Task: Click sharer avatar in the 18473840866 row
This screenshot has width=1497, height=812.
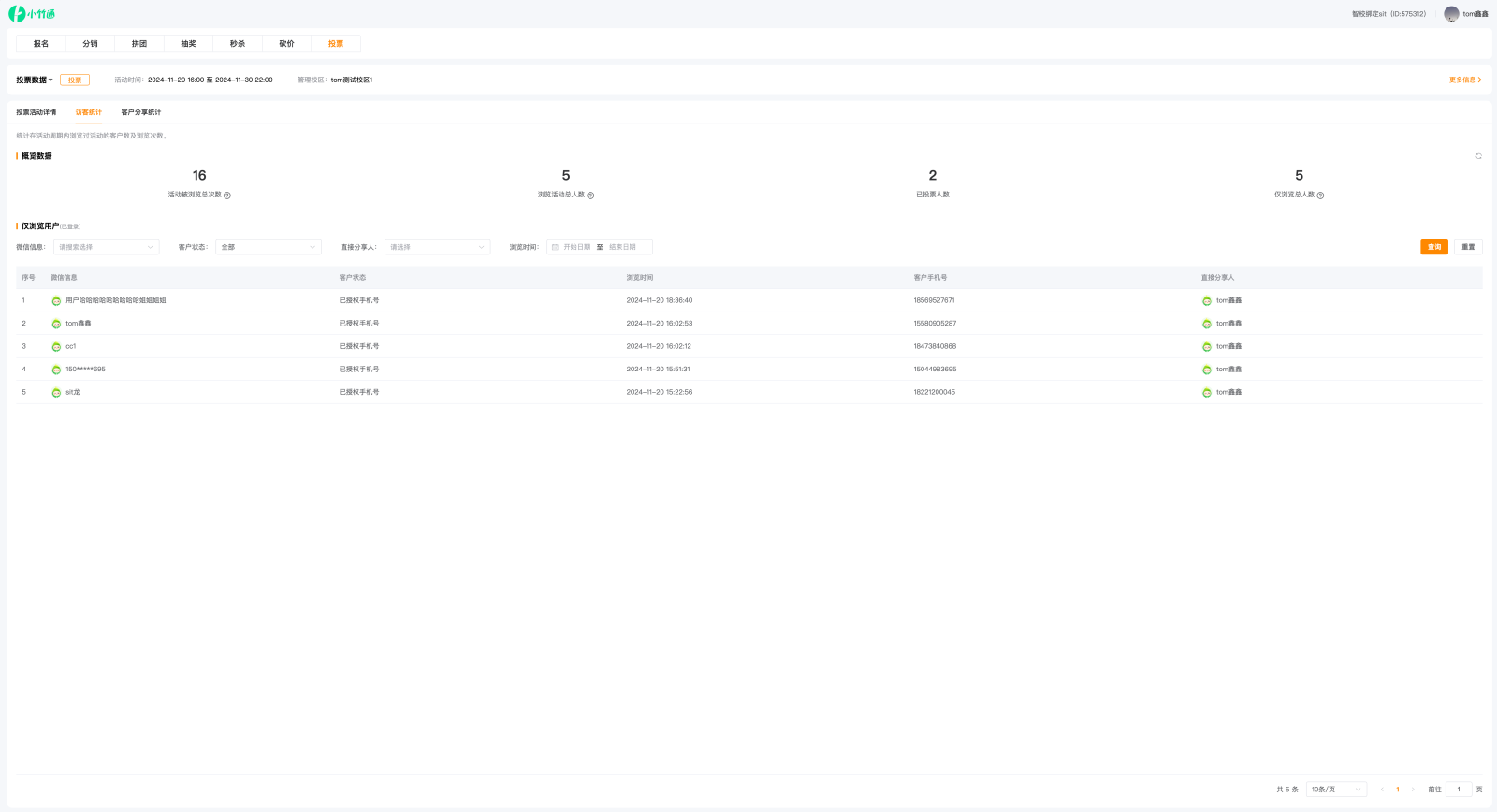Action: (1207, 347)
